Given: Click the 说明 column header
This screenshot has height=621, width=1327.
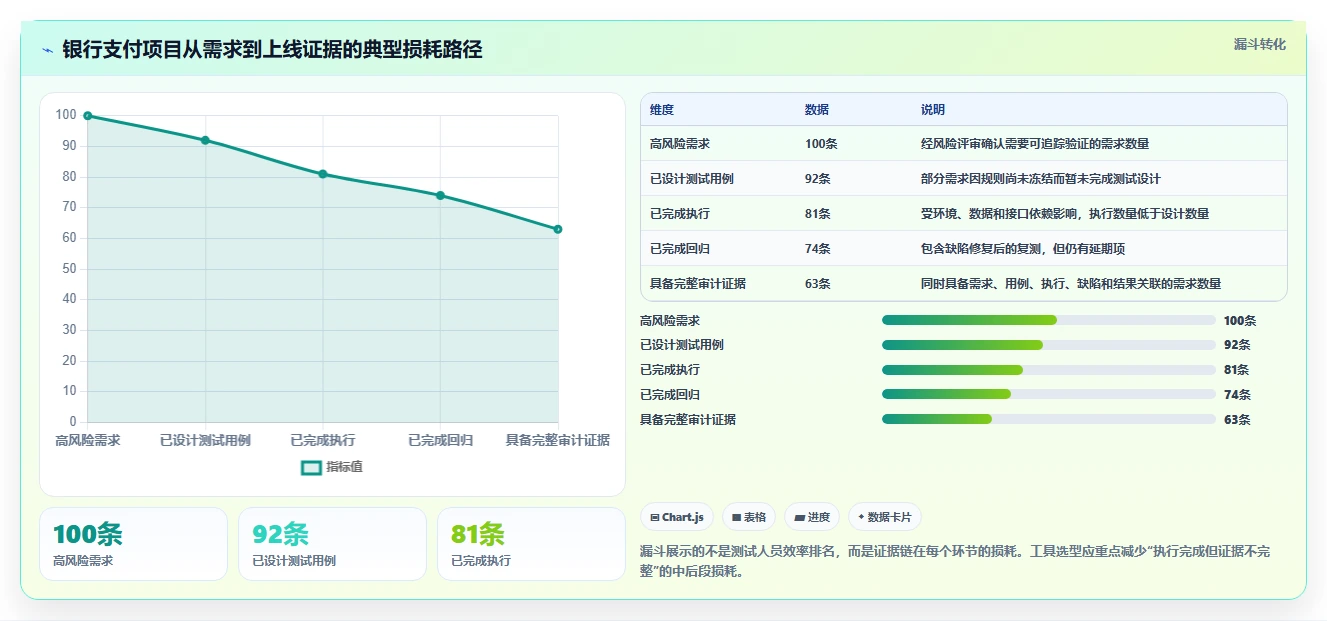Looking at the screenshot, I should click(x=933, y=110).
